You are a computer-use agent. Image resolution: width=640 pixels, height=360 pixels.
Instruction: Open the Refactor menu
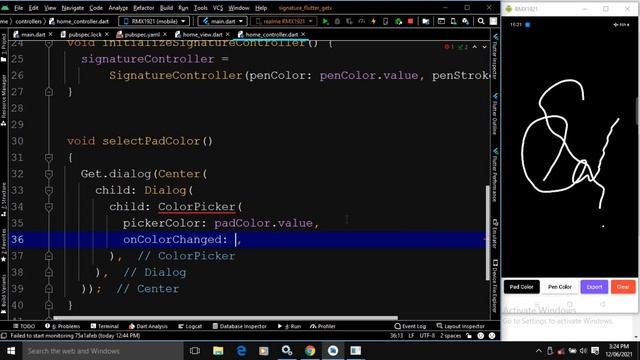coord(144,8)
